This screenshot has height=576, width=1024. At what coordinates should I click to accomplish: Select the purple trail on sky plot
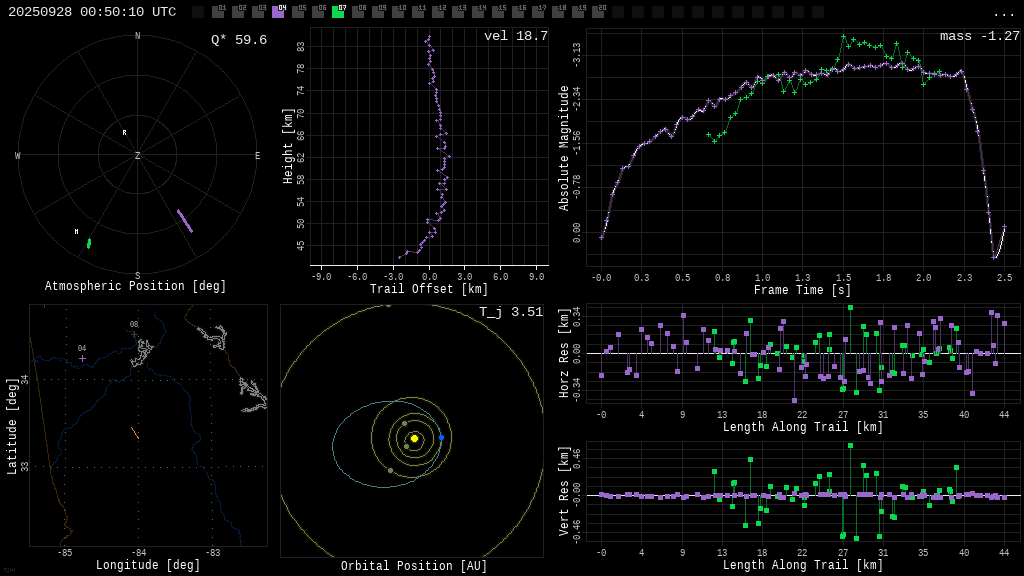(185, 221)
